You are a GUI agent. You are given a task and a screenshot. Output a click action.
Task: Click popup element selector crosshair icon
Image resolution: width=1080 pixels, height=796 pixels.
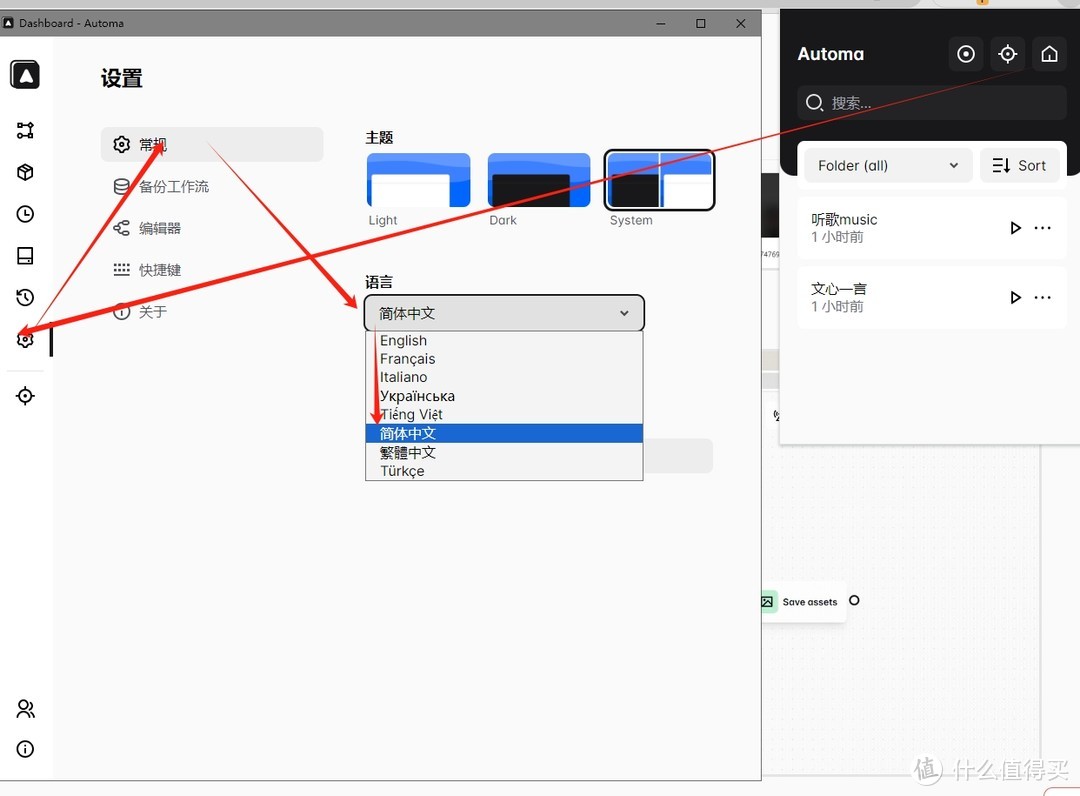[x=1008, y=54]
